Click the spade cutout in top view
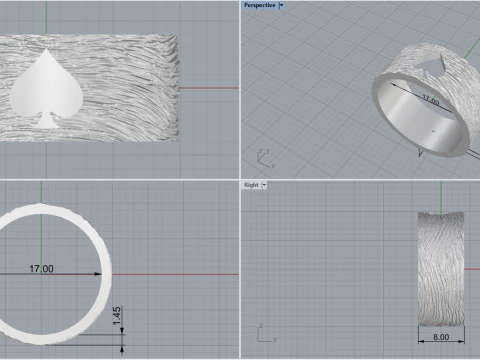This screenshot has height=360, width=480. [46, 88]
